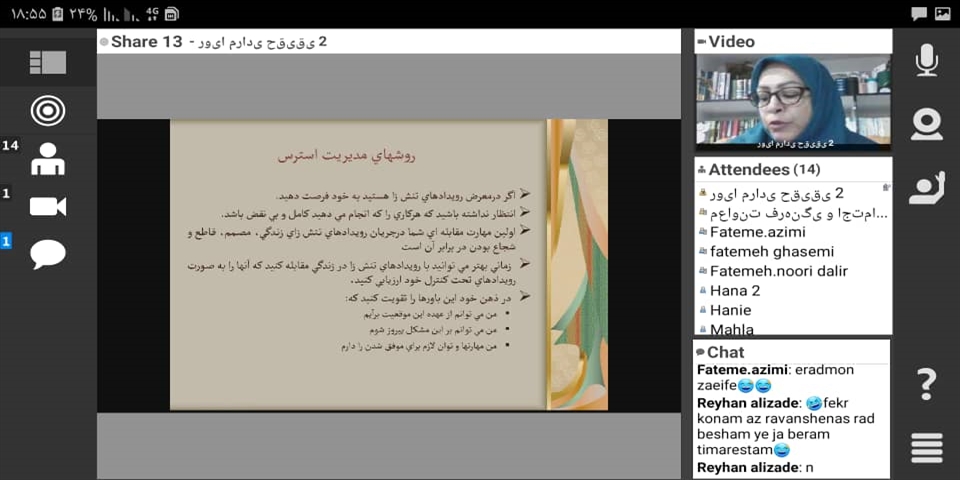Tap the video camera icon in left sidebar

[47, 206]
